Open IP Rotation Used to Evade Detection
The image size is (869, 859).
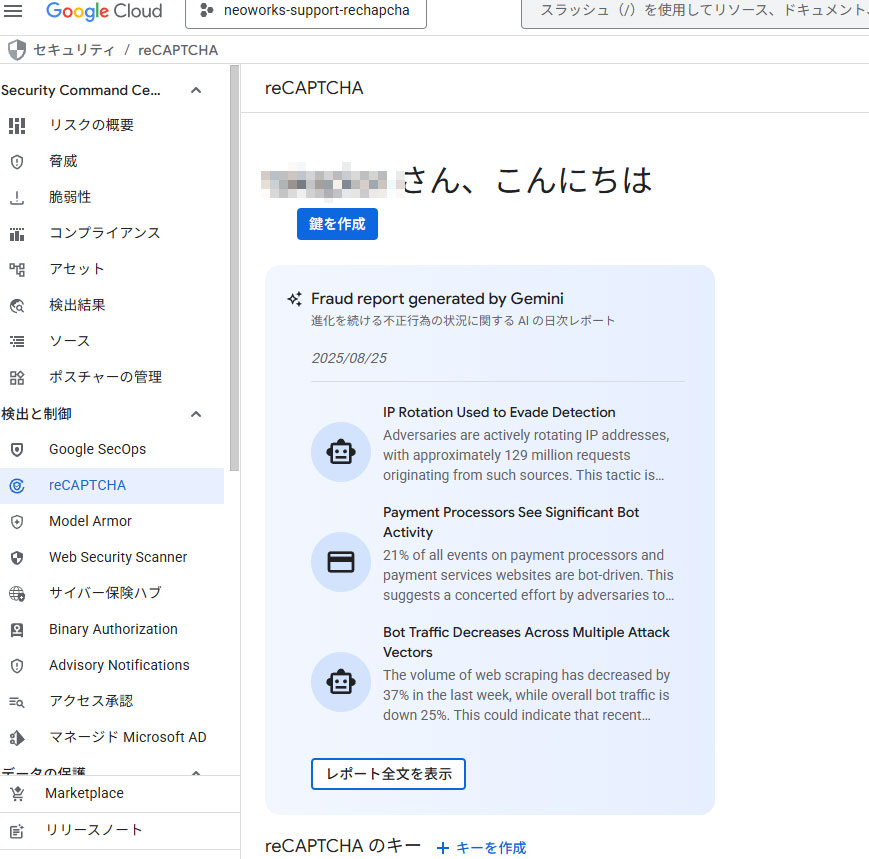point(499,412)
